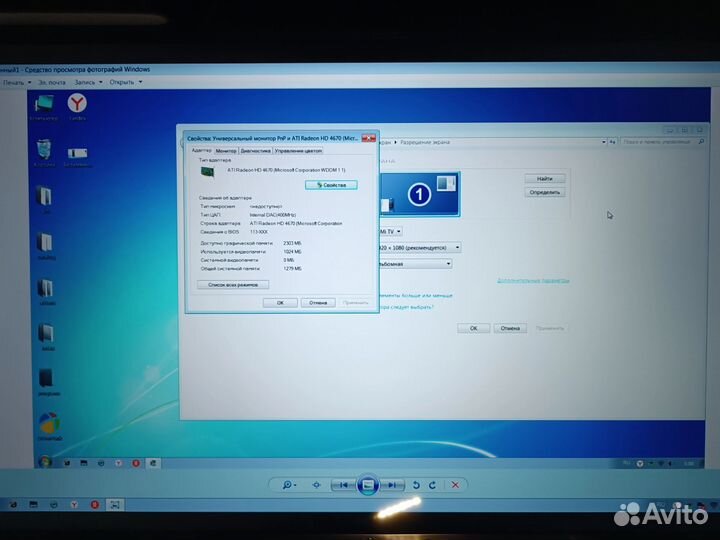Open the resolution dropdown showing 1080 (рекомендуется)
The width and height of the screenshot is (720, 540).
tap(420, 248)
